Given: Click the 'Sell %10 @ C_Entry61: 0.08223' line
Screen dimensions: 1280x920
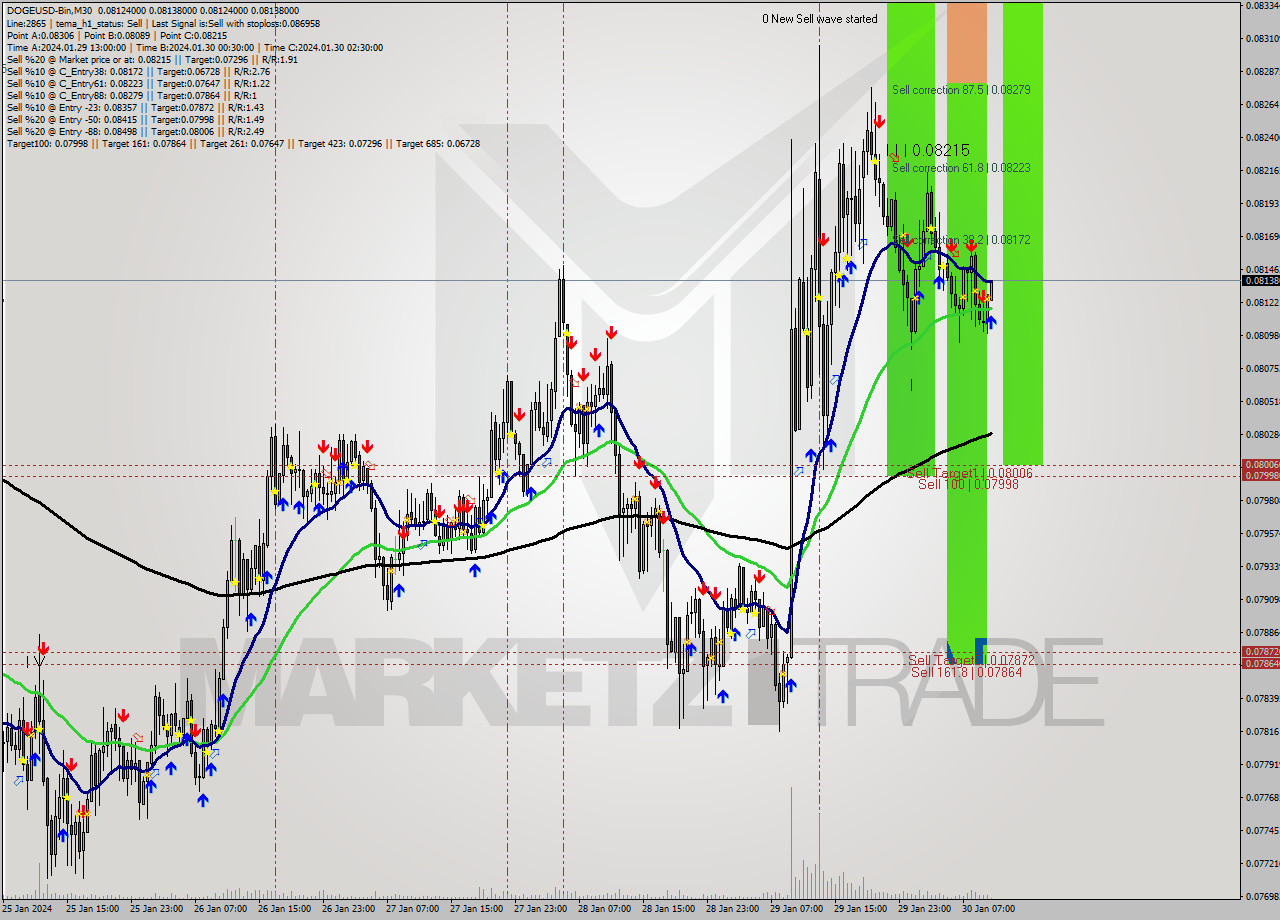Looking at the screenshot, I should pos(138,83).
